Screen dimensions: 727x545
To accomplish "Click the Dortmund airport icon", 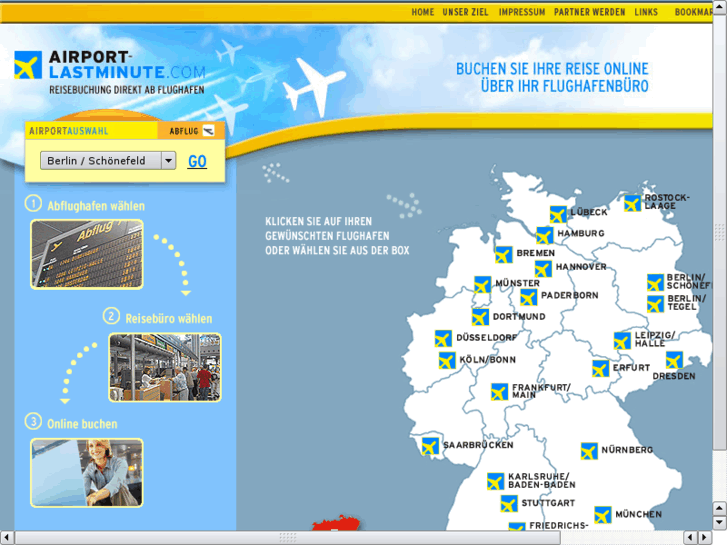I will [480, 317].
